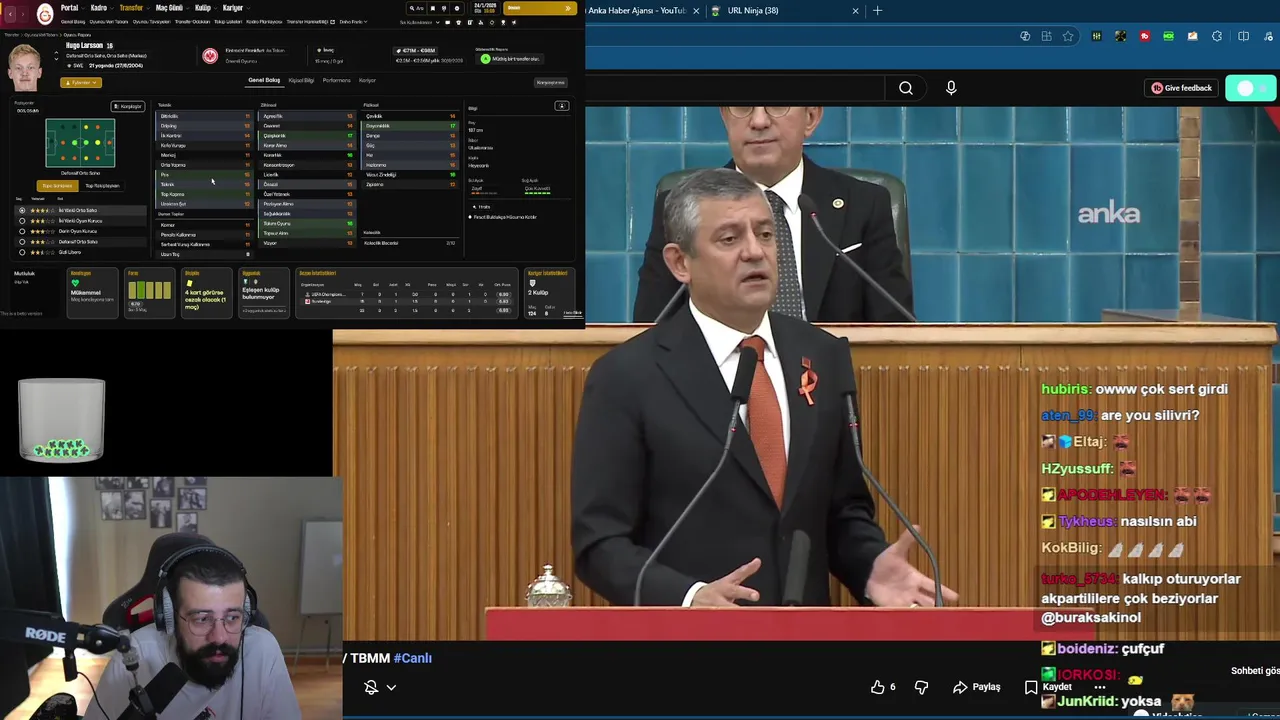Open the more actions ellipsis under video
Screen dimensions: 1280x720
[1100, 687]
